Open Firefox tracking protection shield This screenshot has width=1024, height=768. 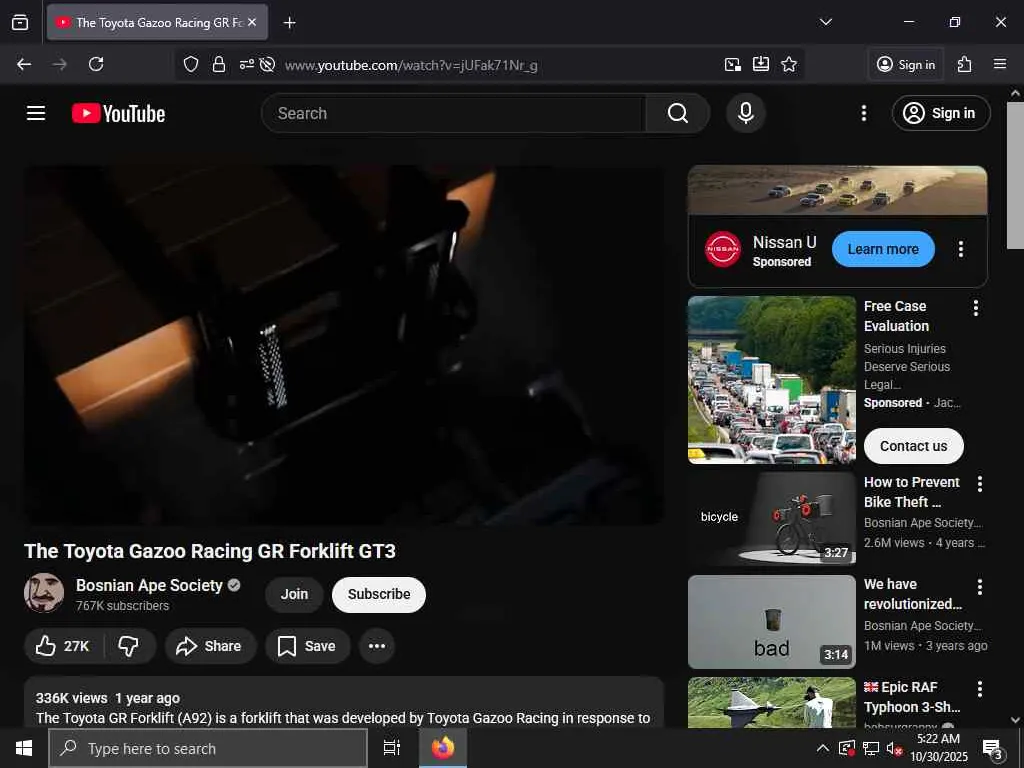click(191, 64)
